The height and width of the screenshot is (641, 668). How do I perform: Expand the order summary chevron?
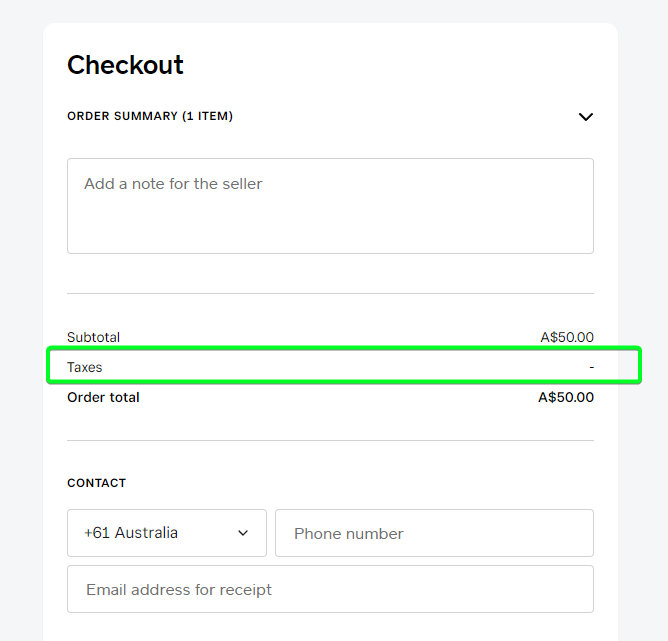click(586, 117)
